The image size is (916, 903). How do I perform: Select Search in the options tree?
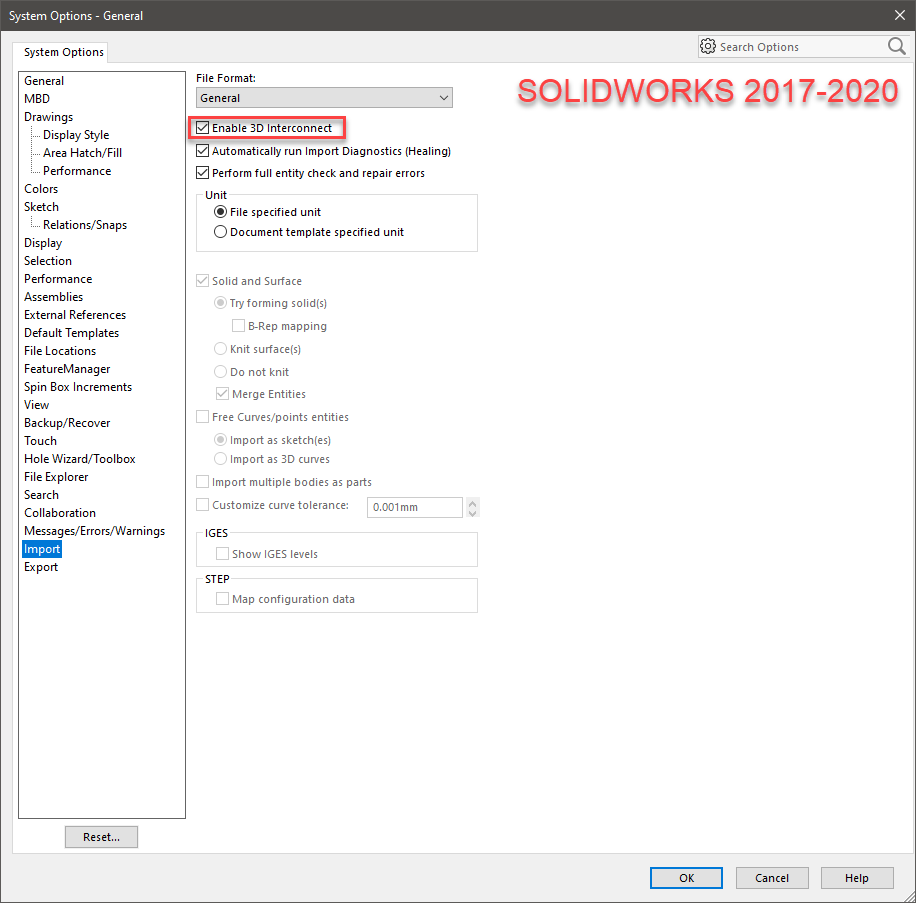coord(41,495)
